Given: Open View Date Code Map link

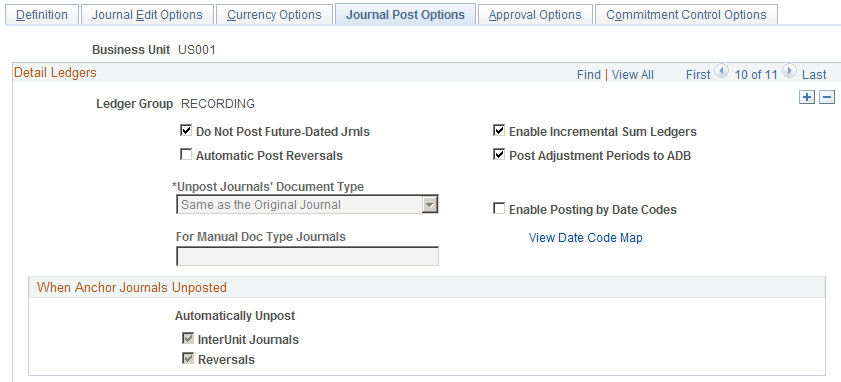Looking at the screenshot, I should coord(586,238).
